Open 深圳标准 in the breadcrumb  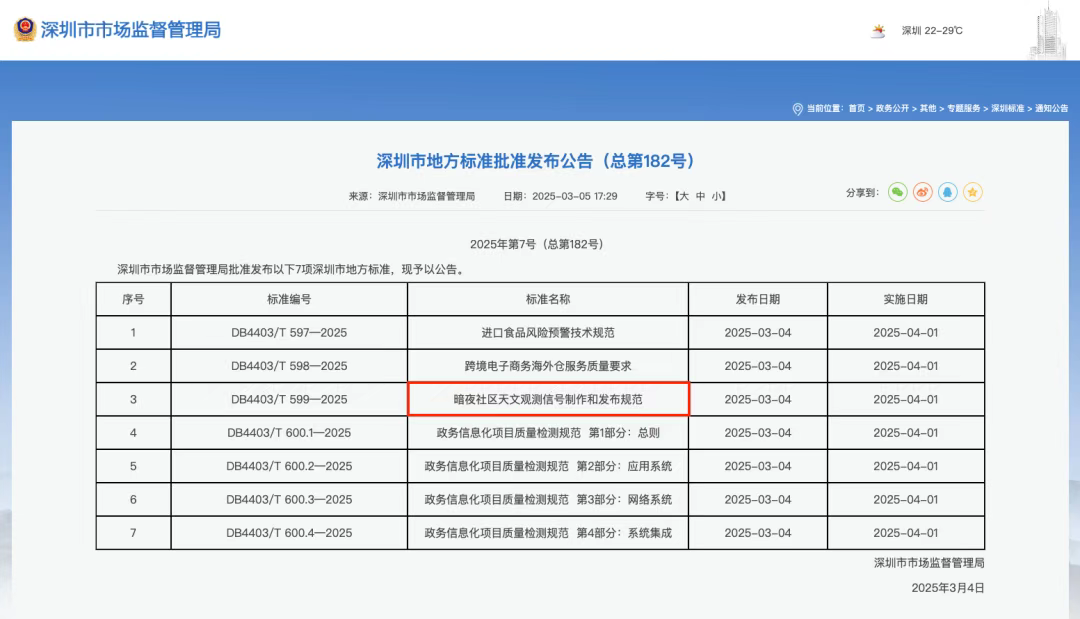(1008, 109)
